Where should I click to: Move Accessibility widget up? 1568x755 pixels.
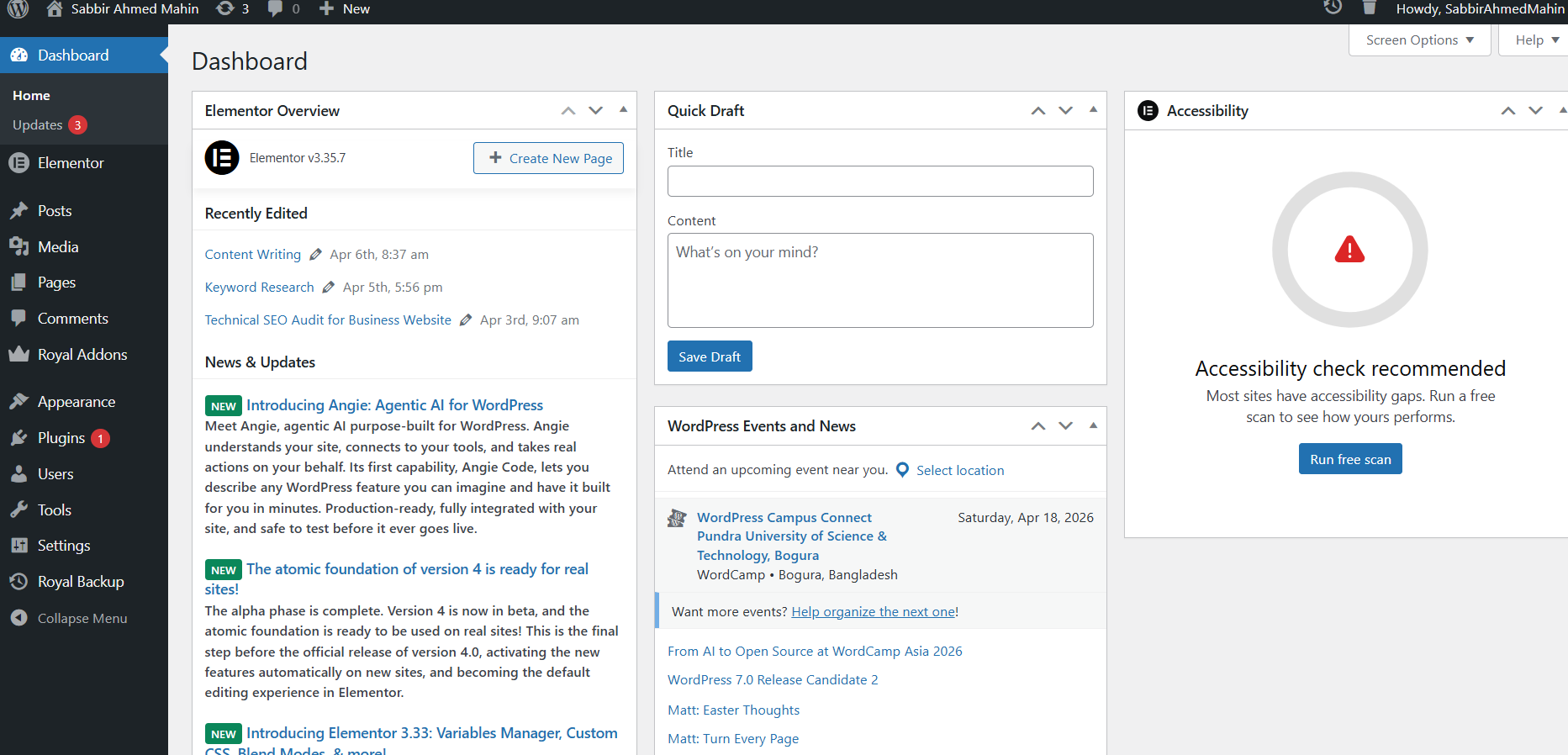[x=1508, y=110]
